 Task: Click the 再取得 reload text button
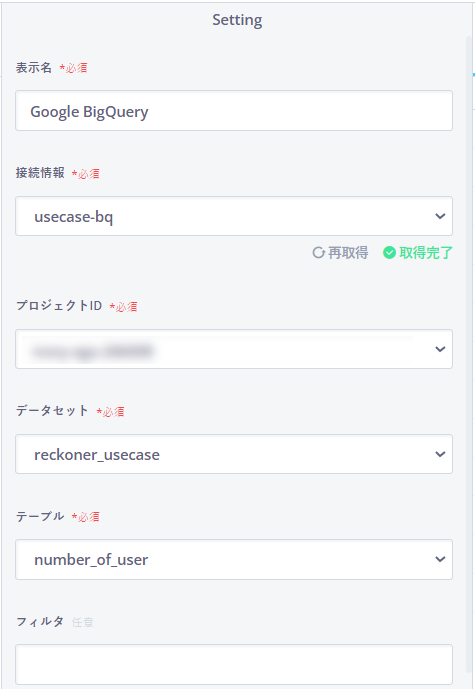[x=348, y=253]
